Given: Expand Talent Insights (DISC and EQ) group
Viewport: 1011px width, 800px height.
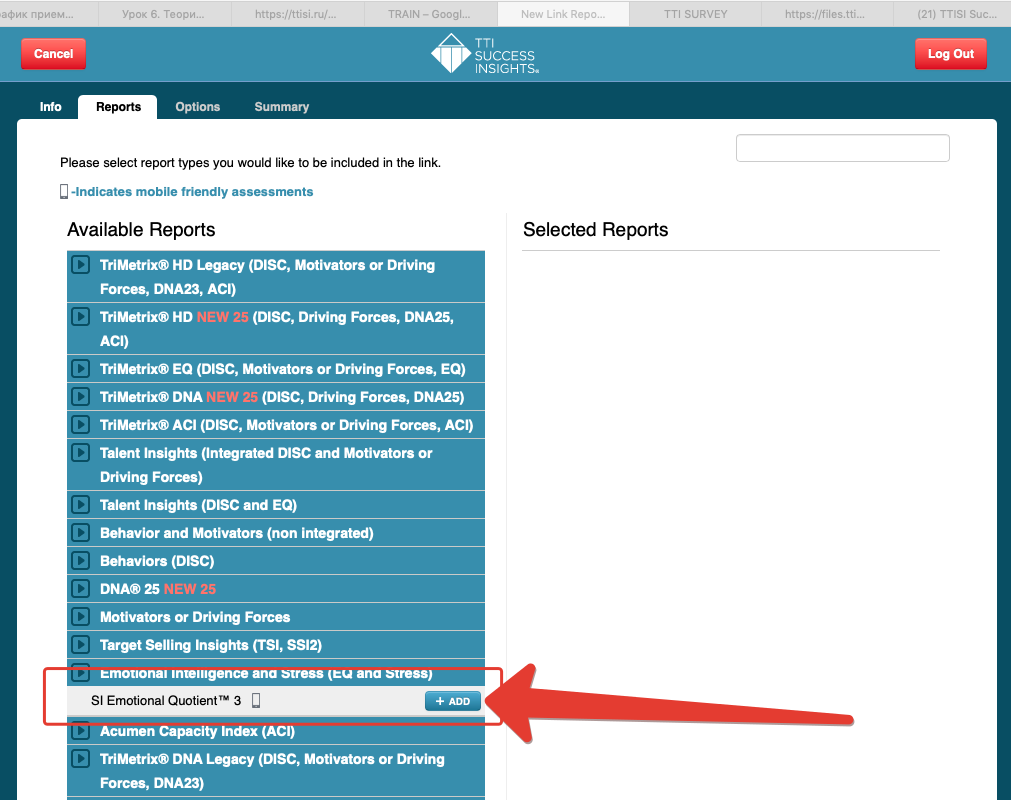Looking at the screenshot, I should pyautogui.click(x=81, y=505).
